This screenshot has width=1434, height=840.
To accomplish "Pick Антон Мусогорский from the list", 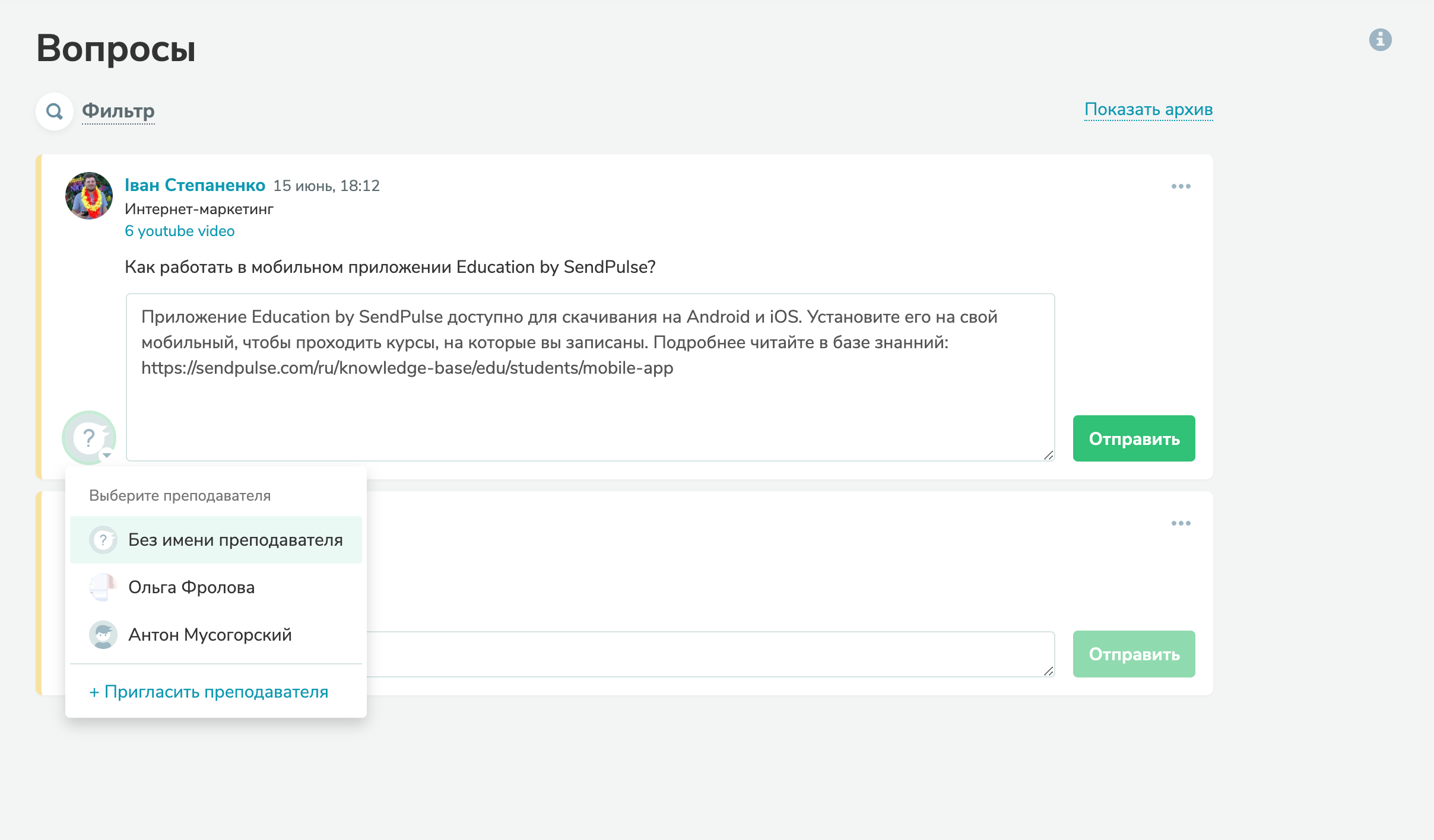I will (x=210, y=635).
